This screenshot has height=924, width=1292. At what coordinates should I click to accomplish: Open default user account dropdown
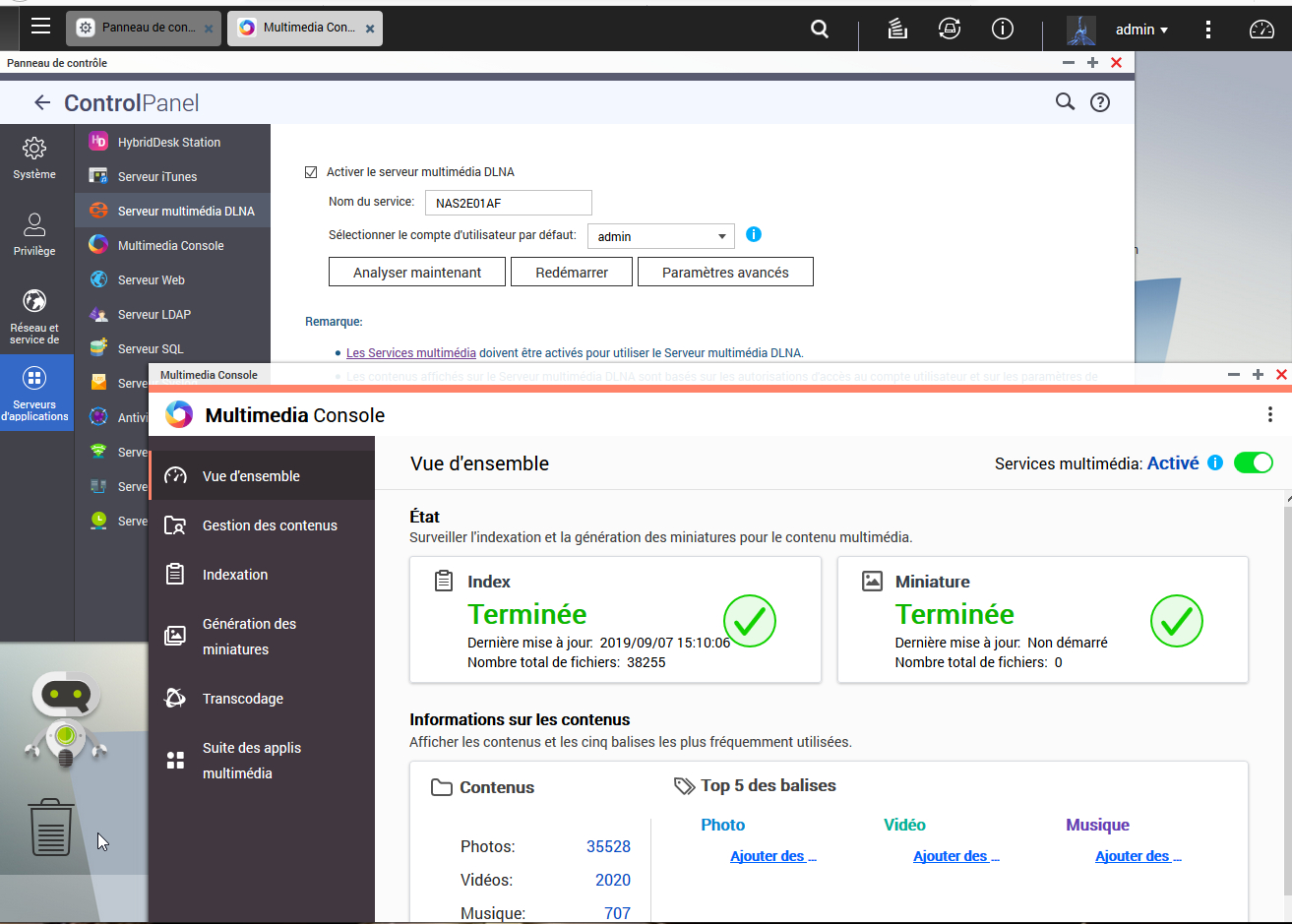pyautogui.click(x=661, y=236)
